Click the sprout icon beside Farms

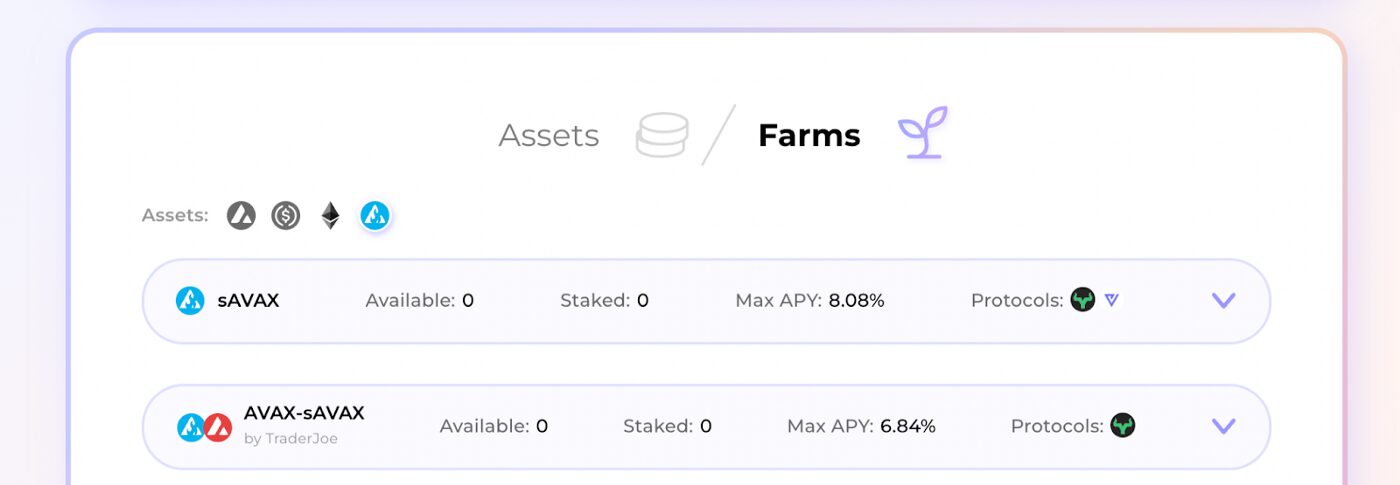(922, 133)
